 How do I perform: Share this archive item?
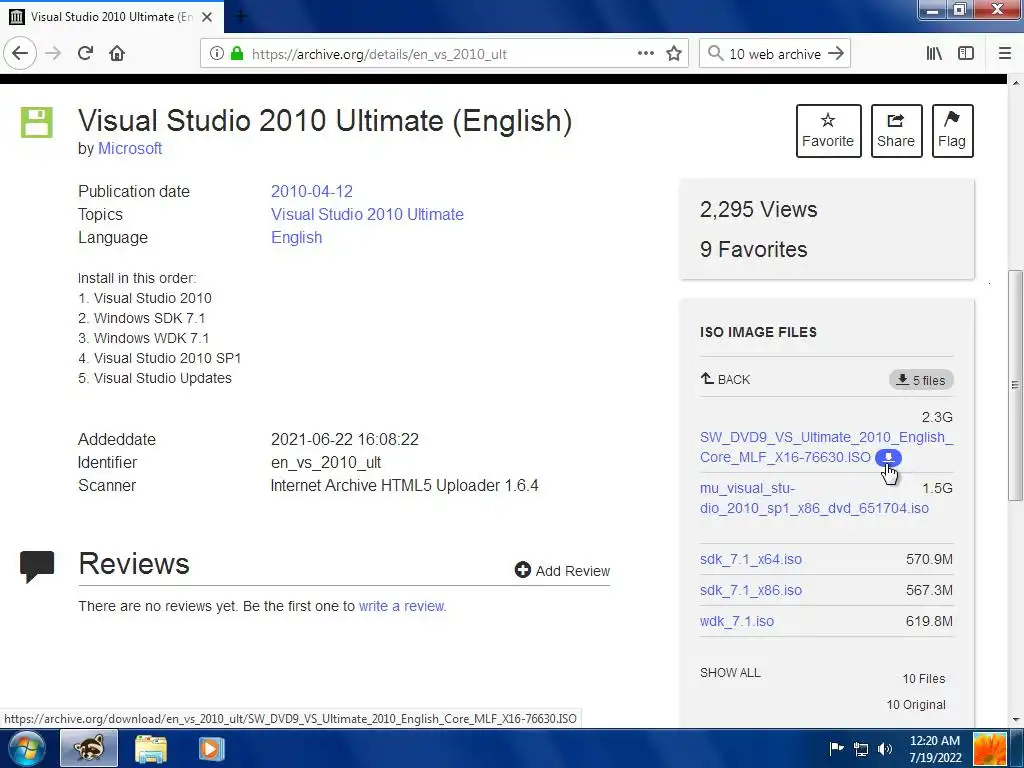896,131
